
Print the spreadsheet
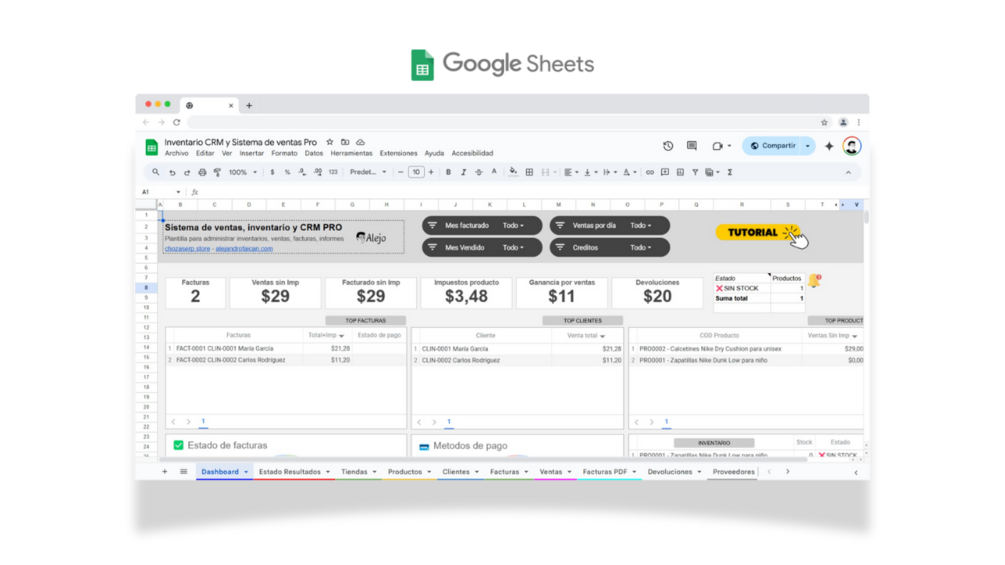[x=203, y=172]
